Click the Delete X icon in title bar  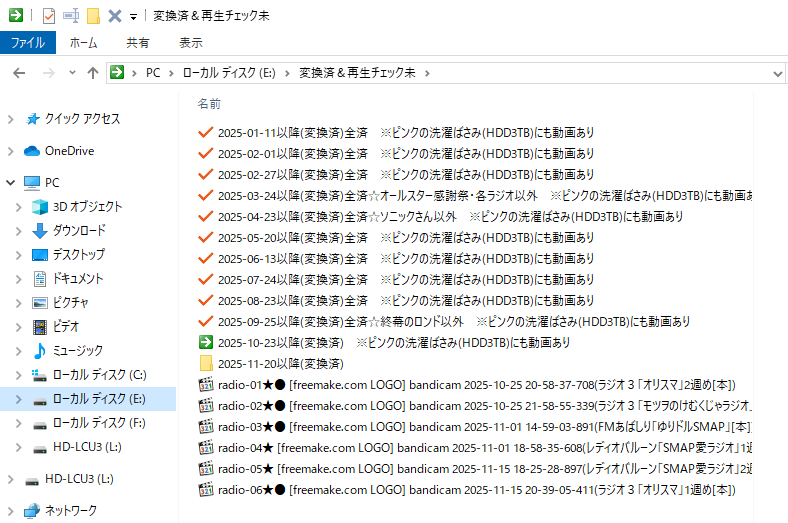115,15
